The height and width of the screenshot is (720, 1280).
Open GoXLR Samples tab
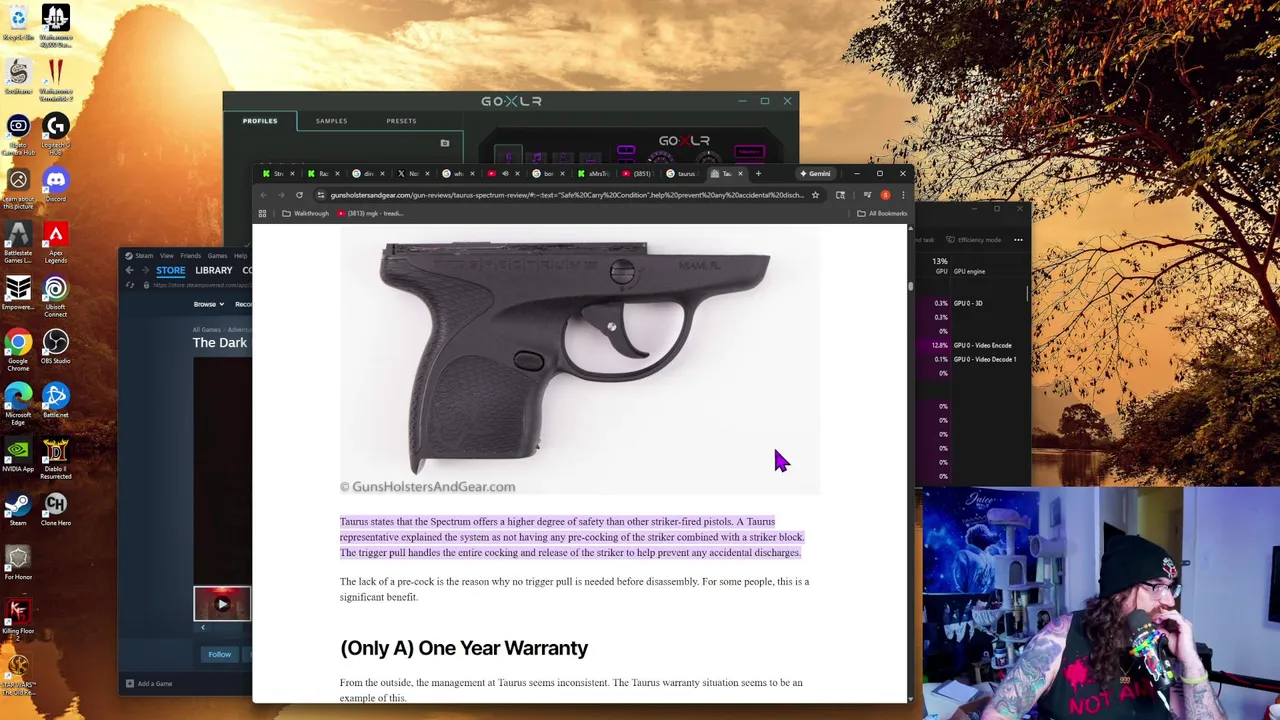click(x=332, y=121)
